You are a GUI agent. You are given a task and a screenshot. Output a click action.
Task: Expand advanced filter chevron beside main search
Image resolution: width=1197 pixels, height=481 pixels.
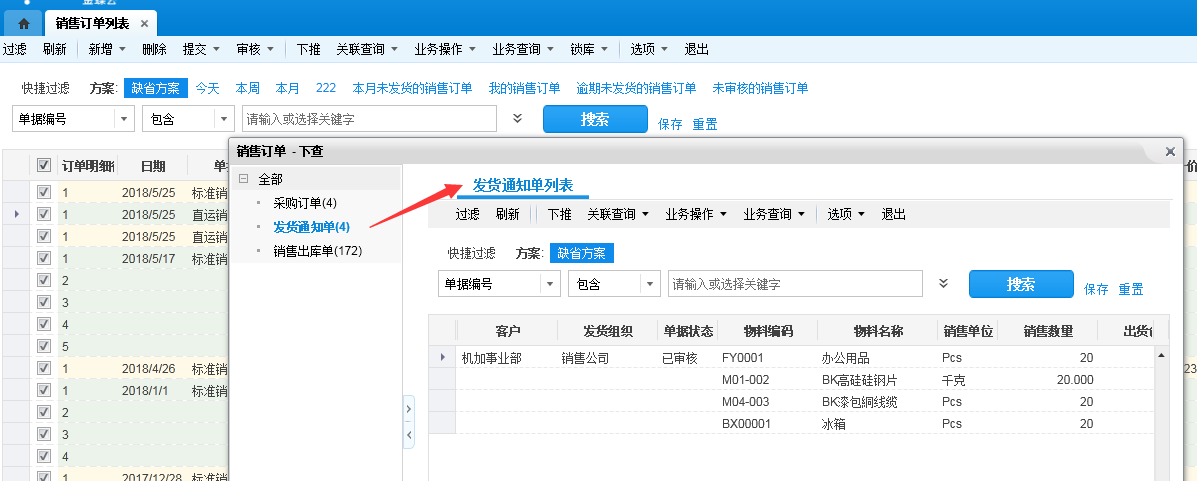[517, 118]
